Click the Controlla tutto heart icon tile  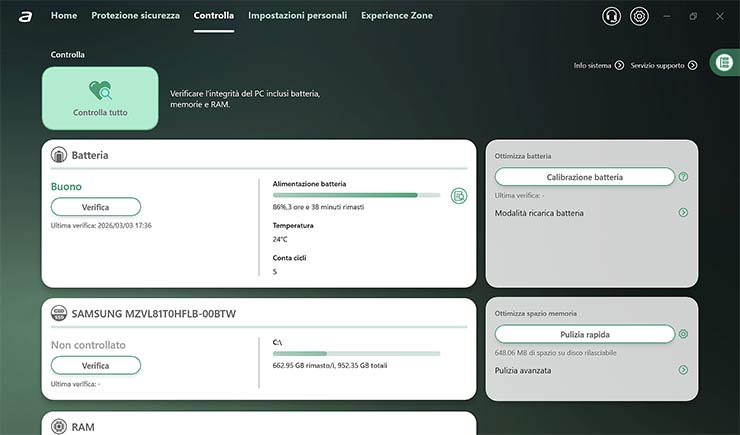coord(100,98)
